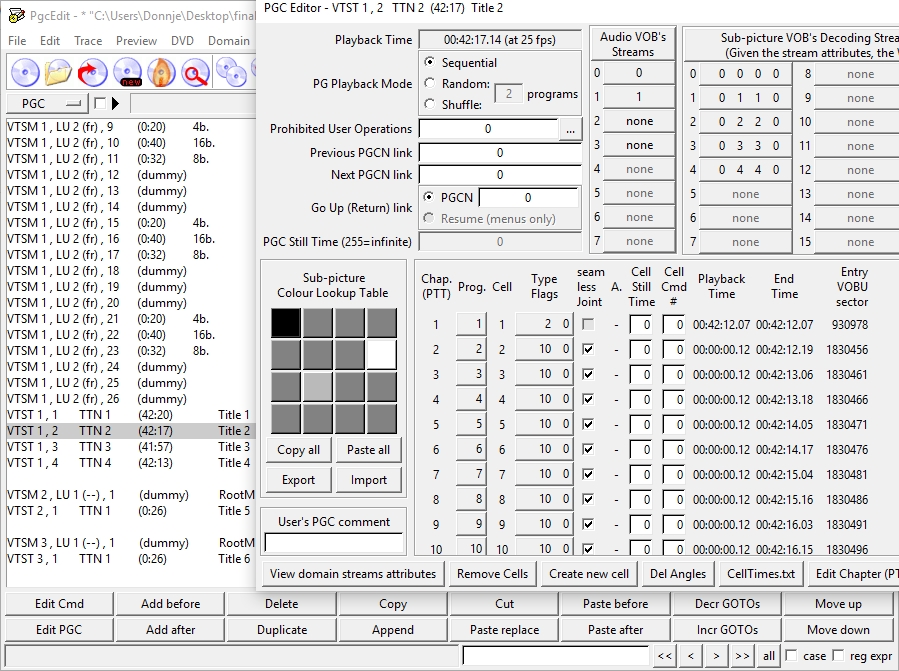Click the Edit Cmd button
This screenshot has height=671, width=899.
59,604
